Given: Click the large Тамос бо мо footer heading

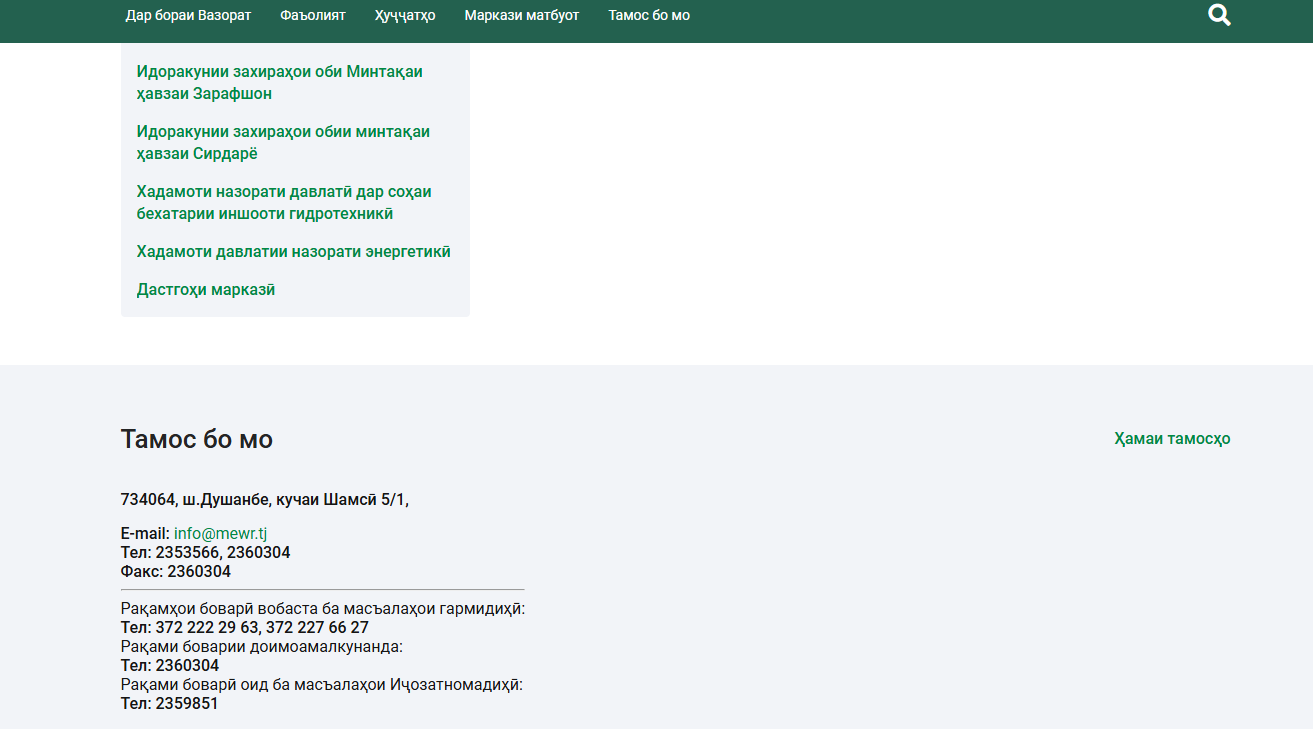Looking at the screenshot, I should (196, 439).
